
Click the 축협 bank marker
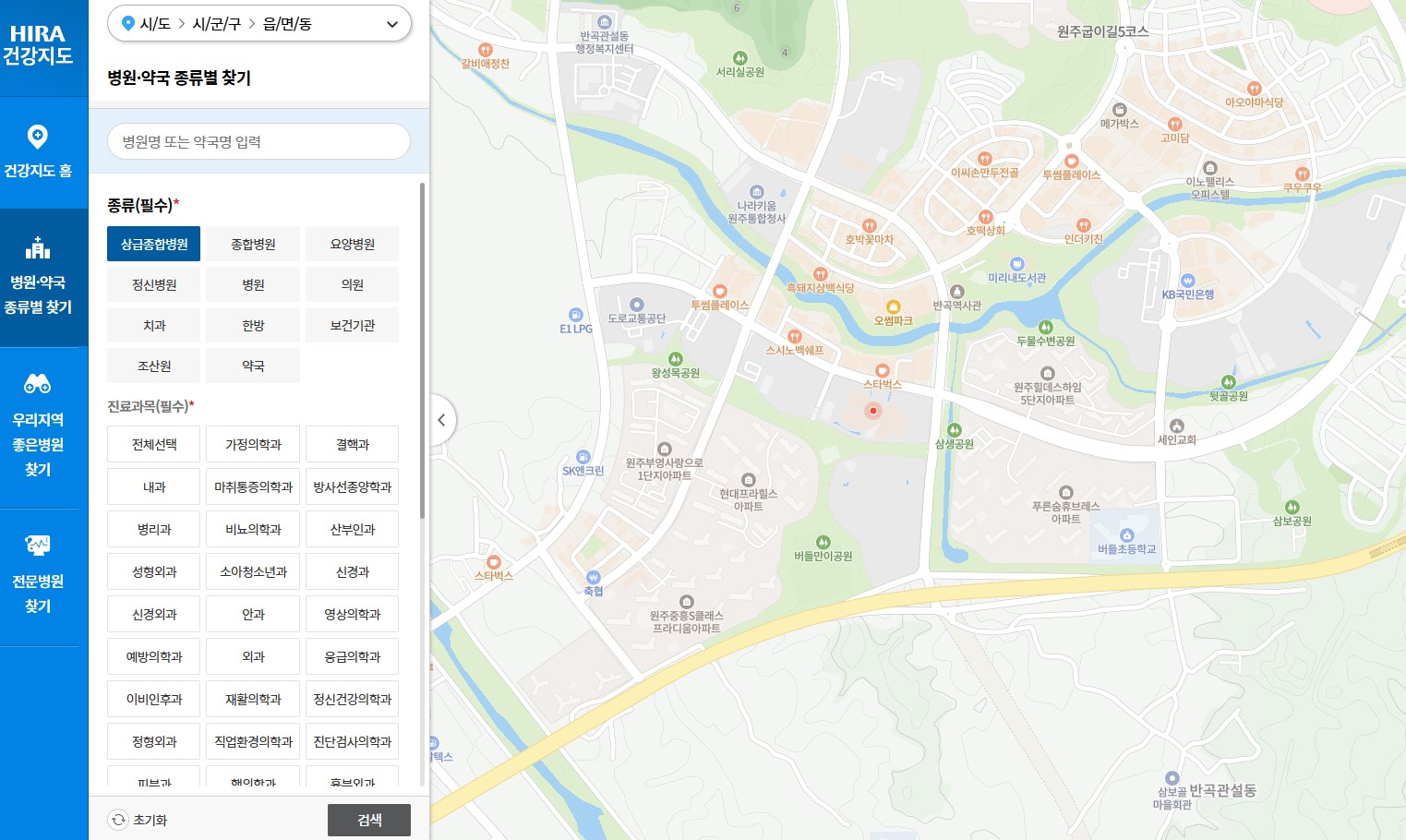pyautogui.click(x=594, y=578)
